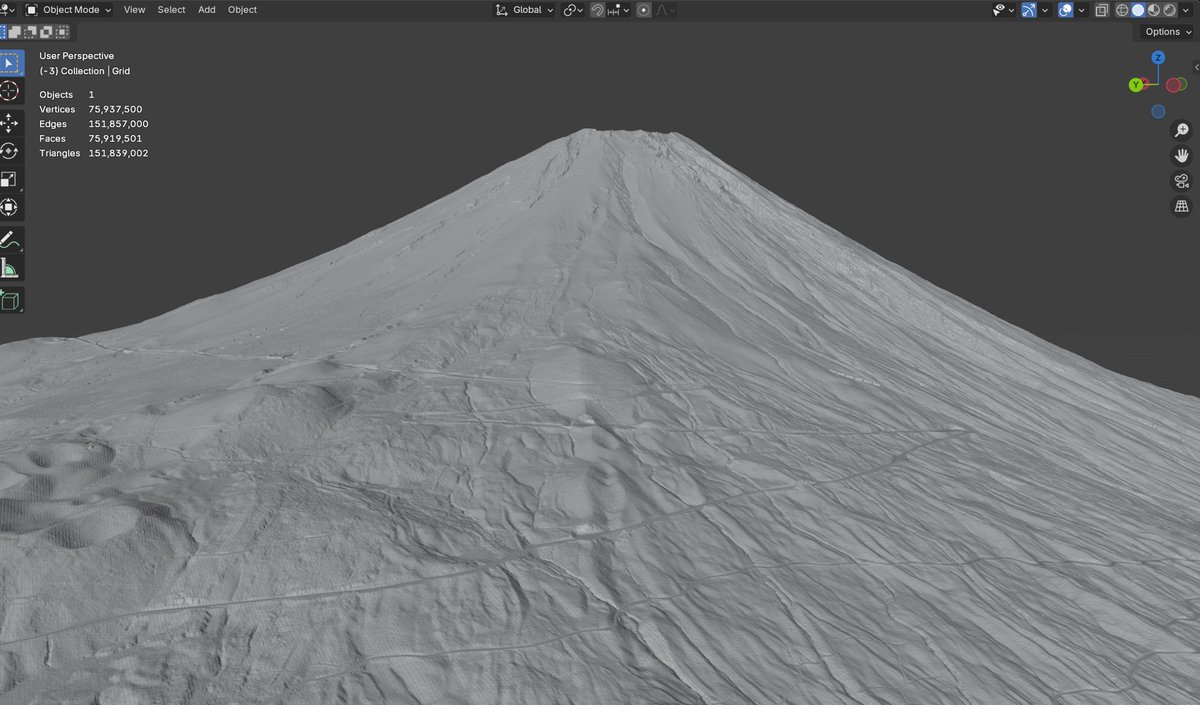Image resolution: width=1200 pixels, height=705 pixels.
Task: Click the Objects count statistic
Action: [x=67, y=94]
